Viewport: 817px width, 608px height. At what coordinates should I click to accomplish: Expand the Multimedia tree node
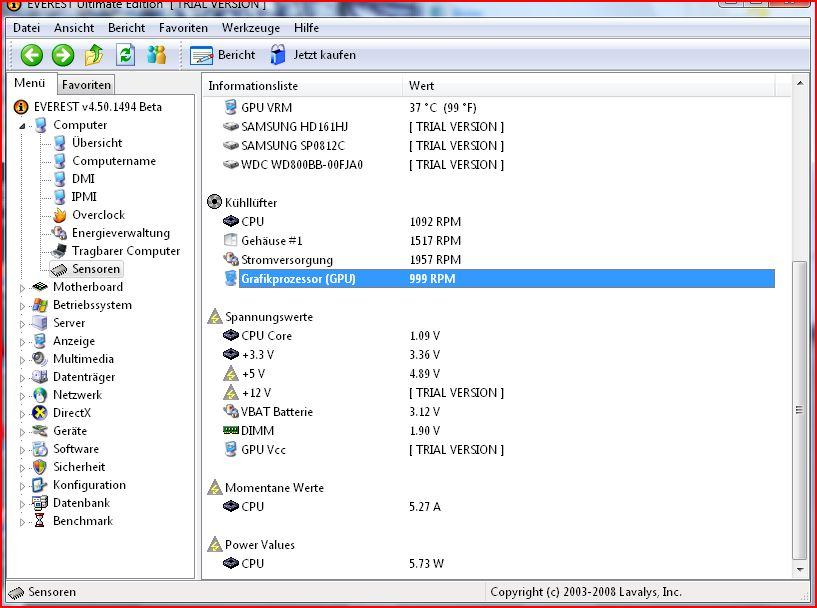point(22,360)
